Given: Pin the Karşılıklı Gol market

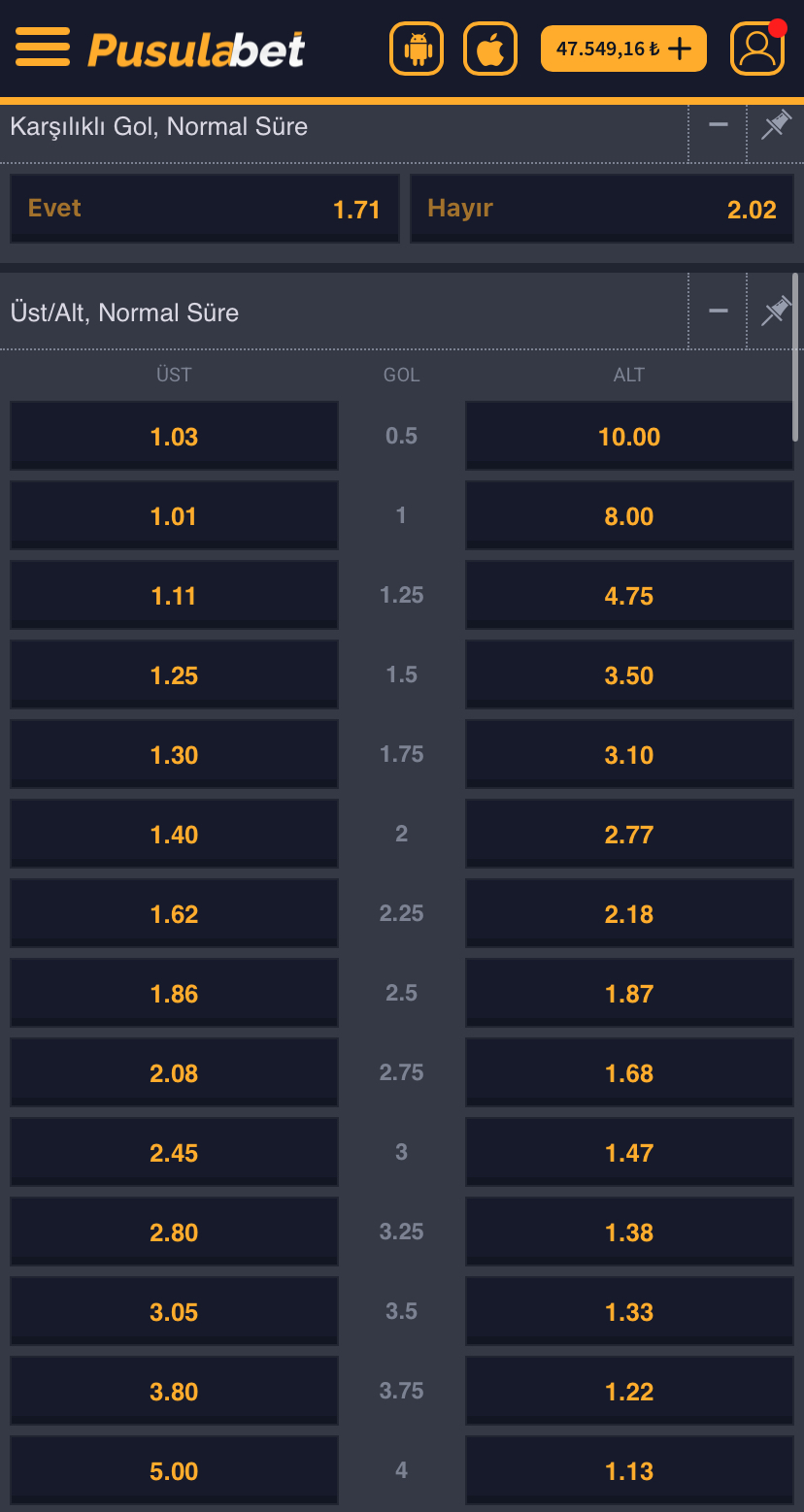Looking at the screenshot, I should (775, 126).
